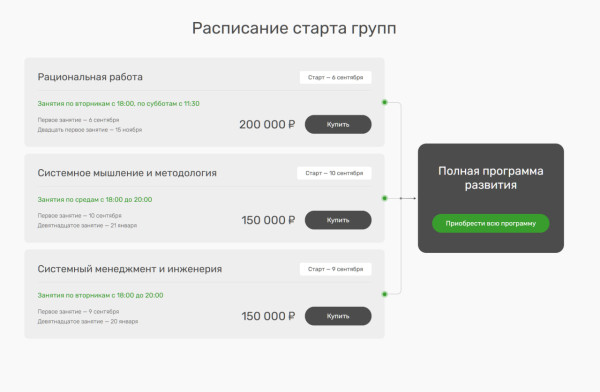Click Первое занятие – 9 сентября line
Viewport: 600px width, 392px height.
point(78,312)
